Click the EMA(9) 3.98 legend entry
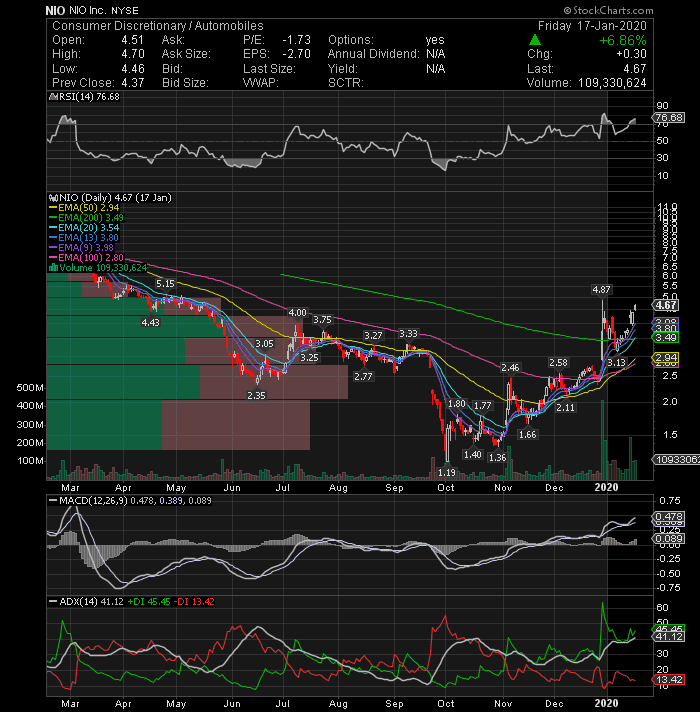This screenshot has width=700, height=712. click(82, 248)
